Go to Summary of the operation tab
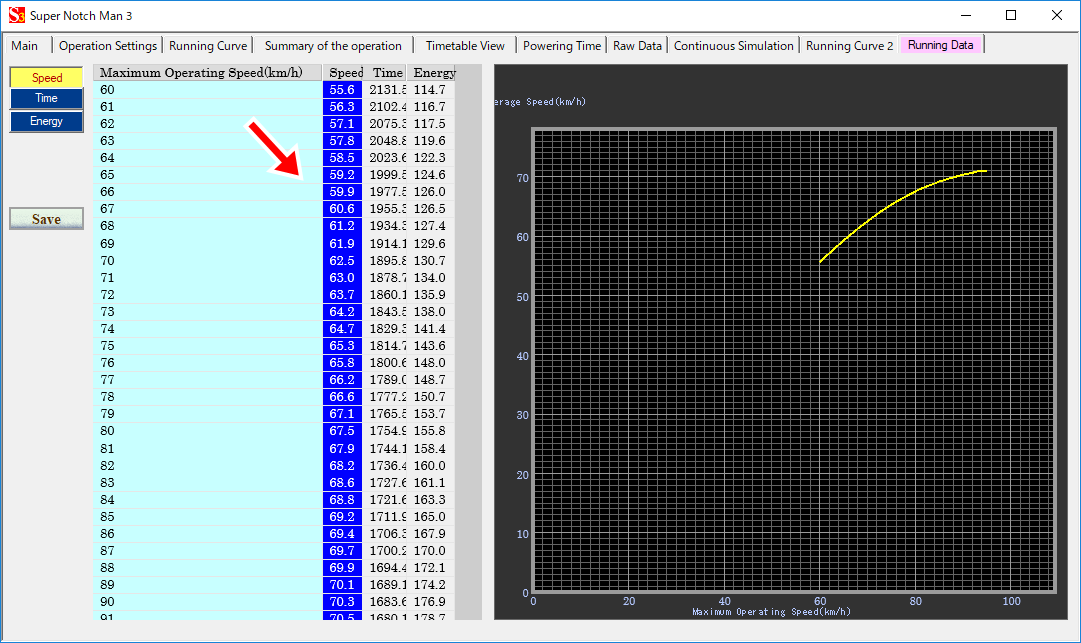The height and width of the screenshot is (643, 1081). pyautogui.click(x=333, y=46)
